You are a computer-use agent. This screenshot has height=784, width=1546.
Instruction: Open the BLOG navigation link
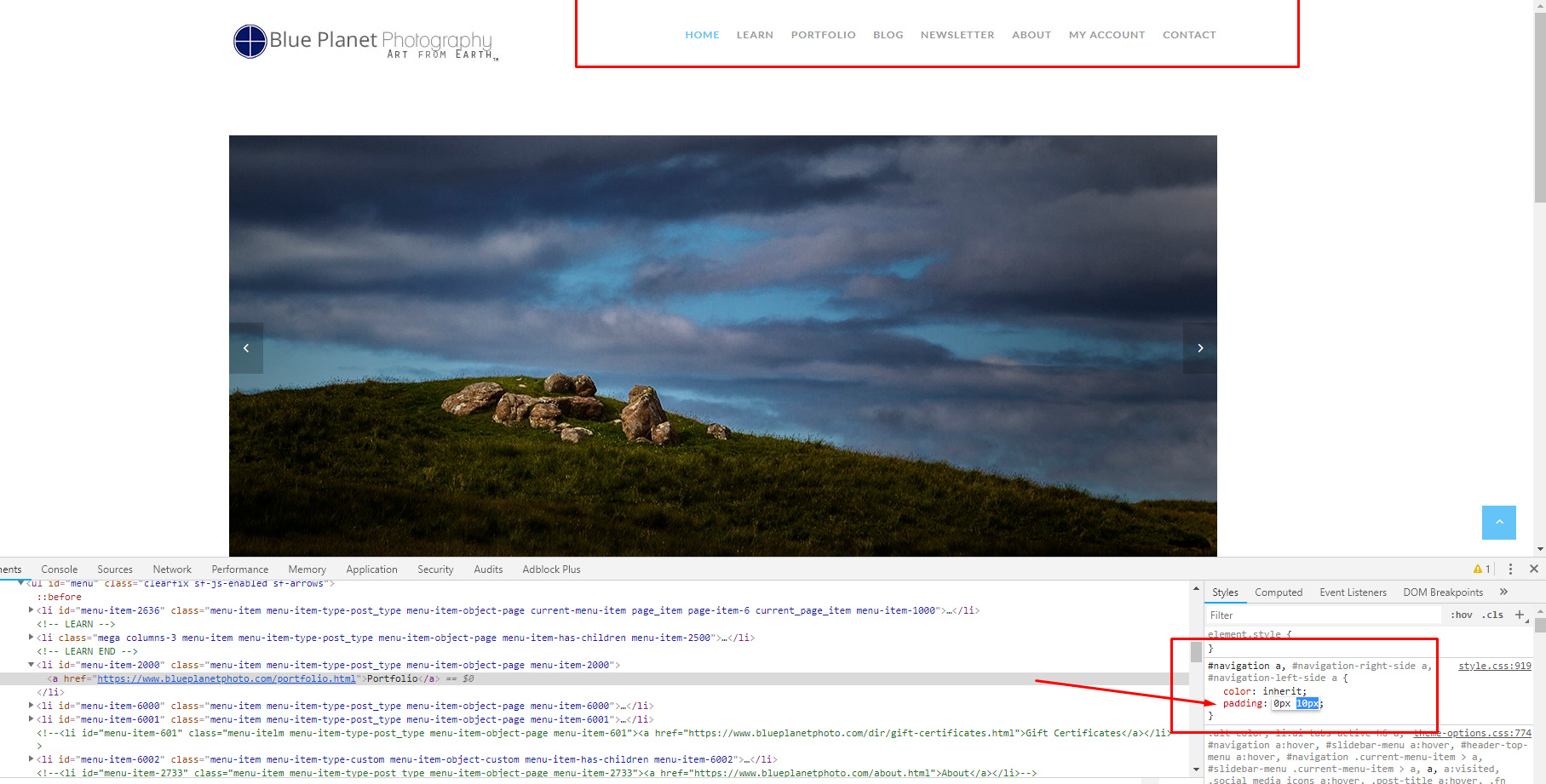point(888,35)
